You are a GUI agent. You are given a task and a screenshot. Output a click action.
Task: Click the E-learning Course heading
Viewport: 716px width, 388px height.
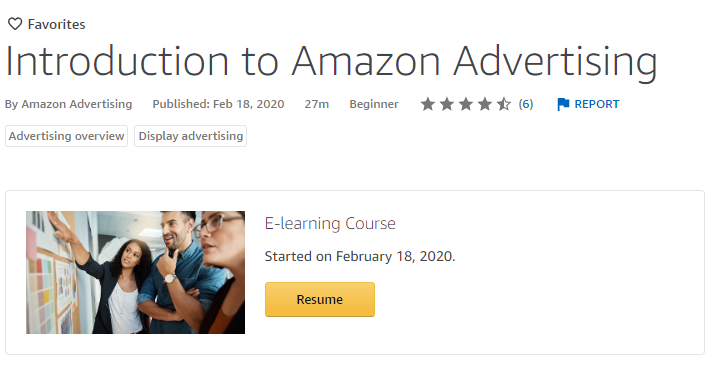coord(330,223)
